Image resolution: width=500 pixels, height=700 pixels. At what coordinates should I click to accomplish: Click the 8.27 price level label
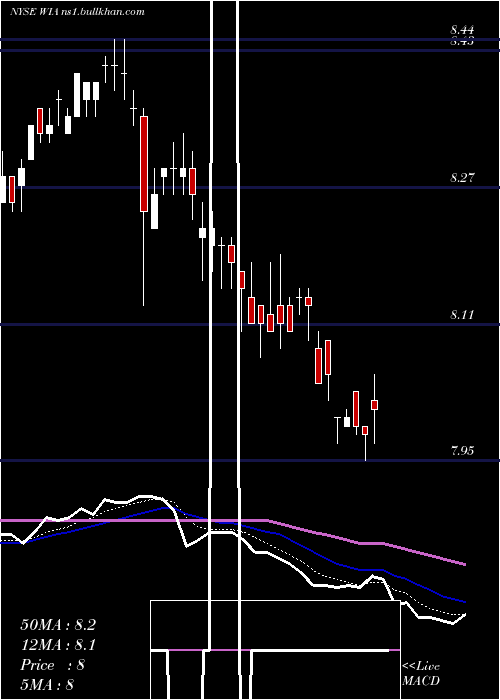pyautogui.click(x=462, y=178)
